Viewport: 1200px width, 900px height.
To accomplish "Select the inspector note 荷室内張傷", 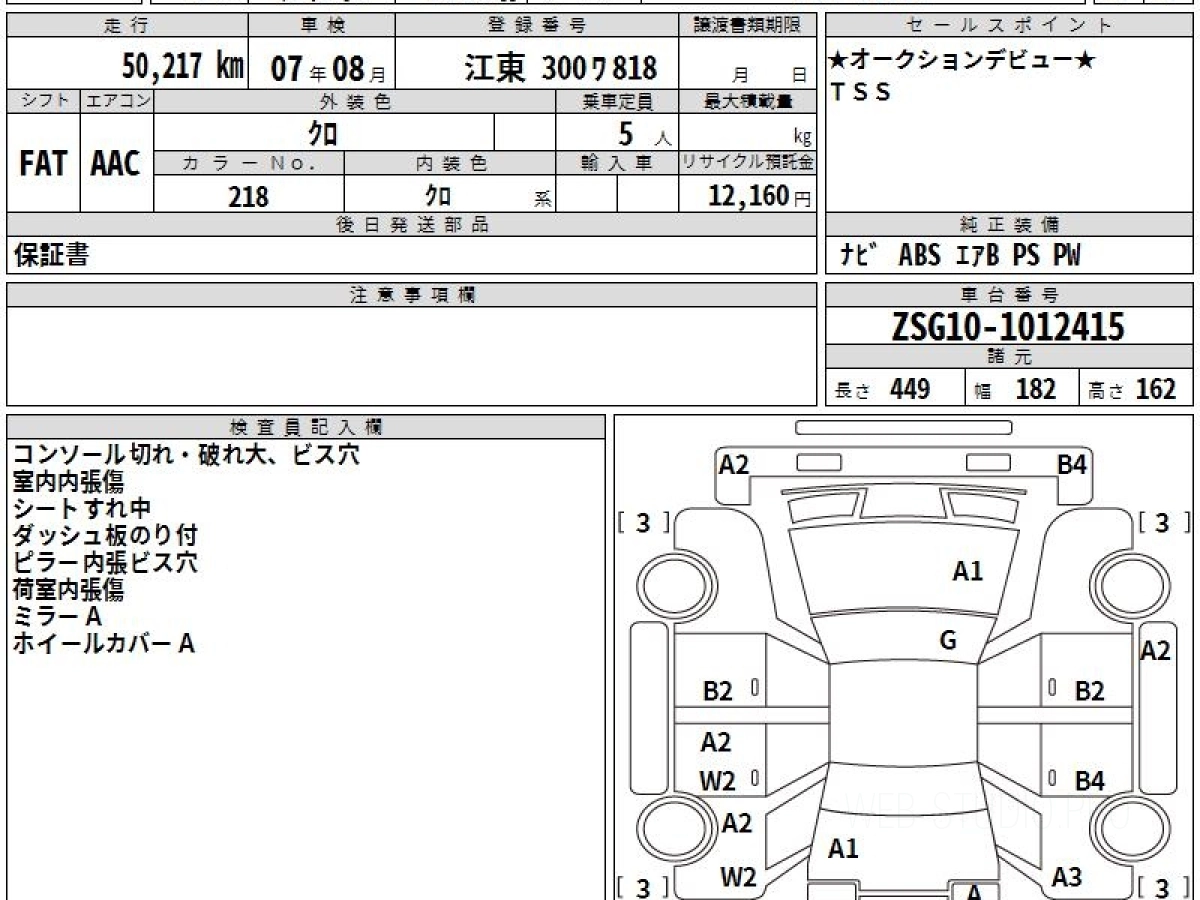I will click(68, 590).
